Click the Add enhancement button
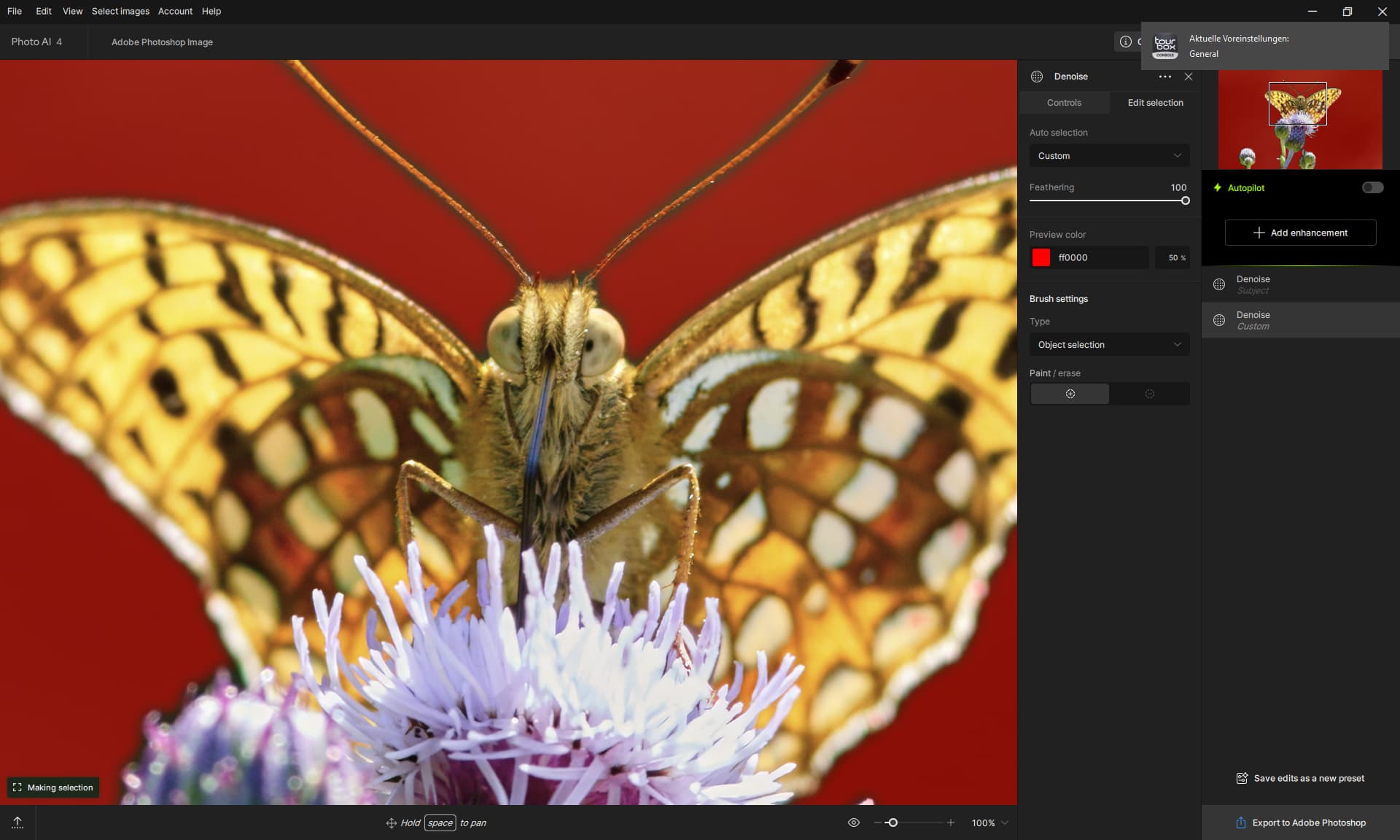 coord(1300,233)
